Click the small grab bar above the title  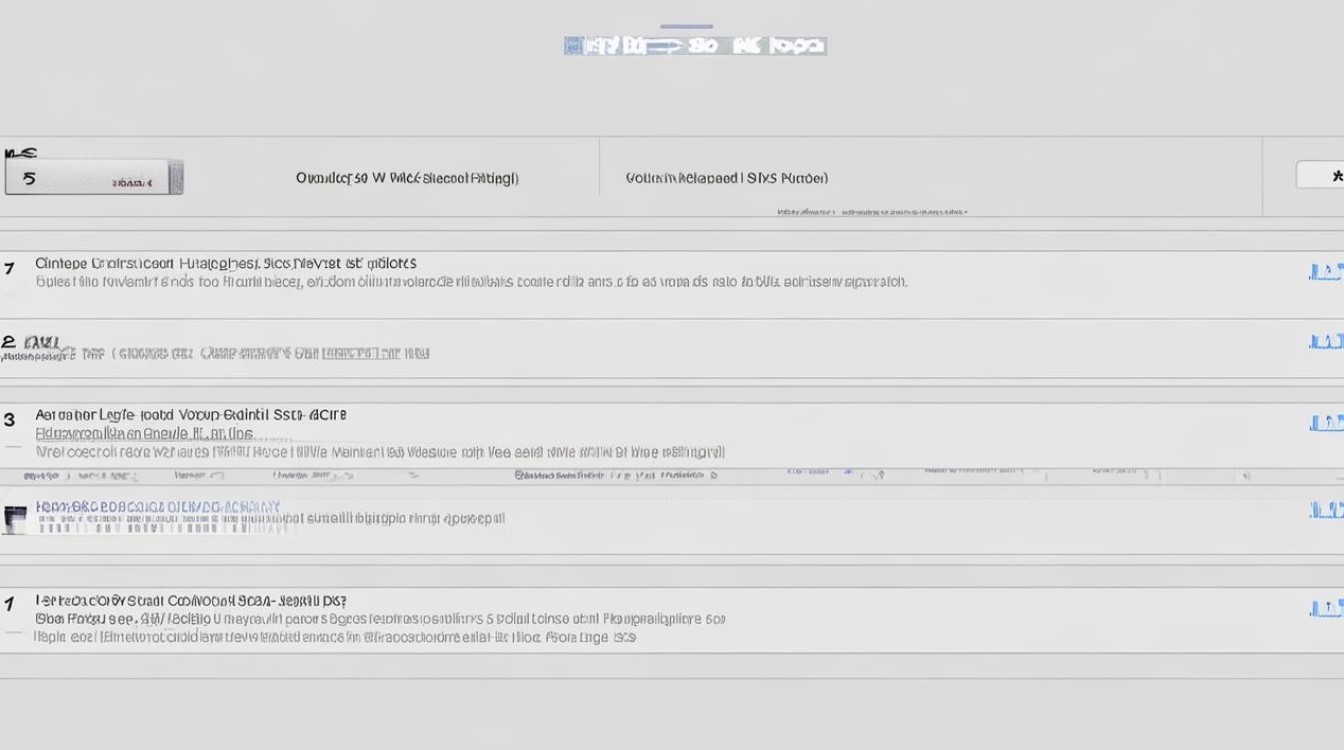(686, 27)
